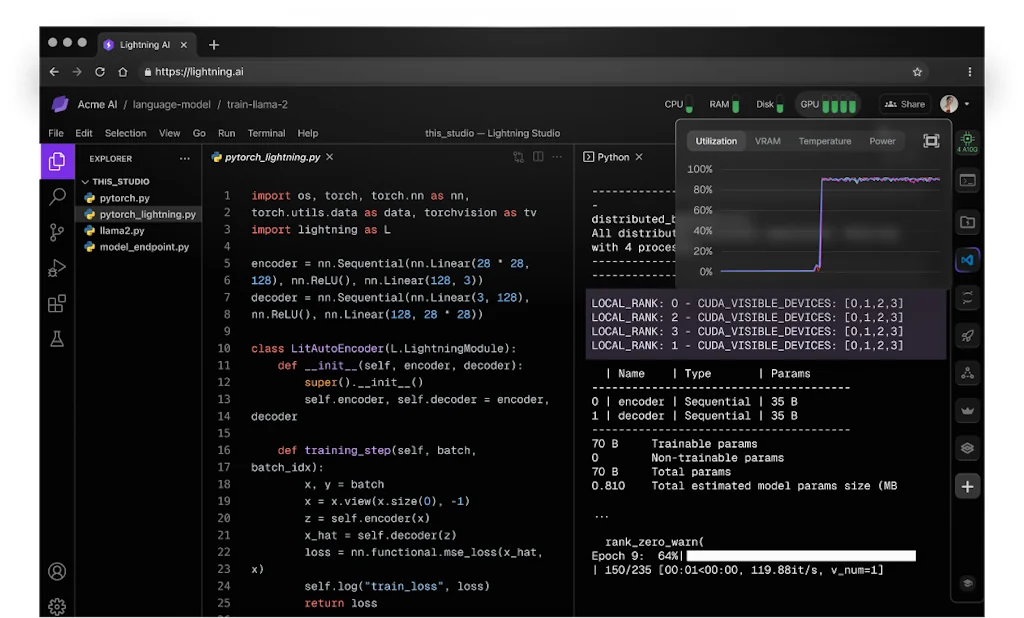This screenshot has width=1024, height=618.
Task: Switch to the Temperature tab
Action: (x=824, y=141)
